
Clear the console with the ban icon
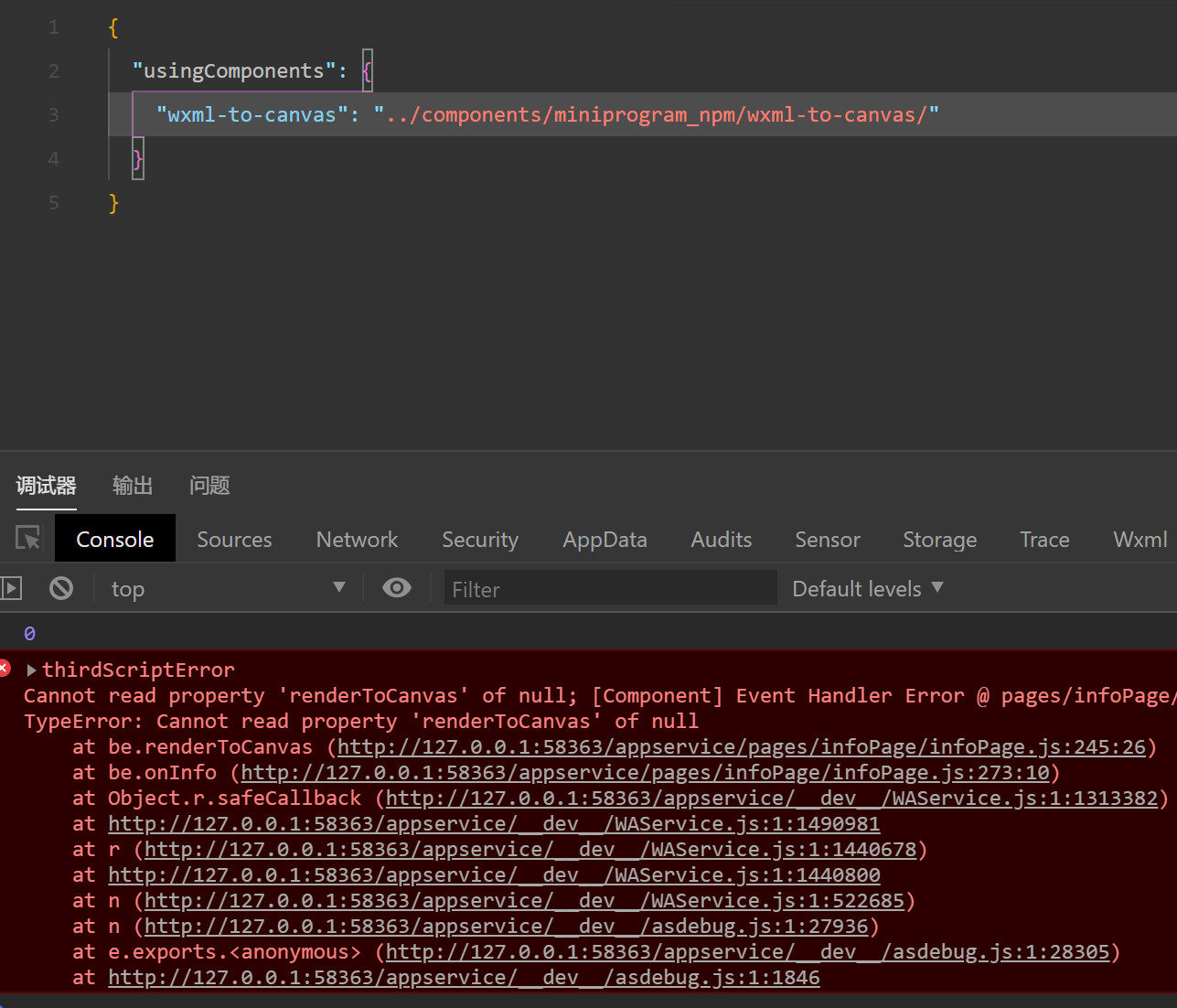pyautogui.click(x=61, y=588)
